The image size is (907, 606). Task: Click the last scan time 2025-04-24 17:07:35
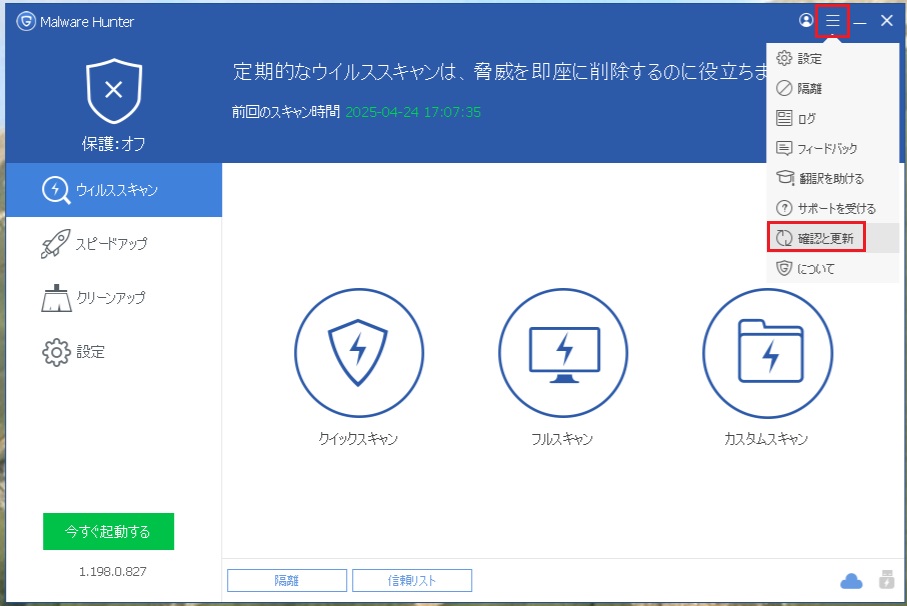413,112
